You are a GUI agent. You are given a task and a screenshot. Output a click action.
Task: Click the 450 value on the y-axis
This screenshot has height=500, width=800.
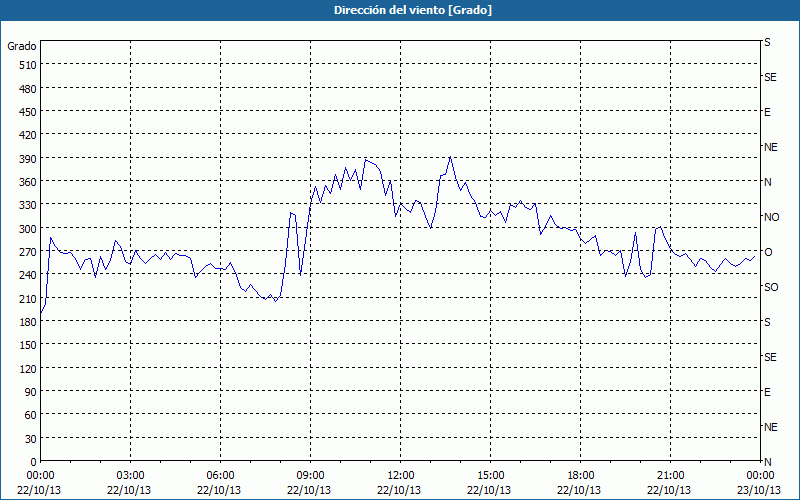(x=28, y=112)
